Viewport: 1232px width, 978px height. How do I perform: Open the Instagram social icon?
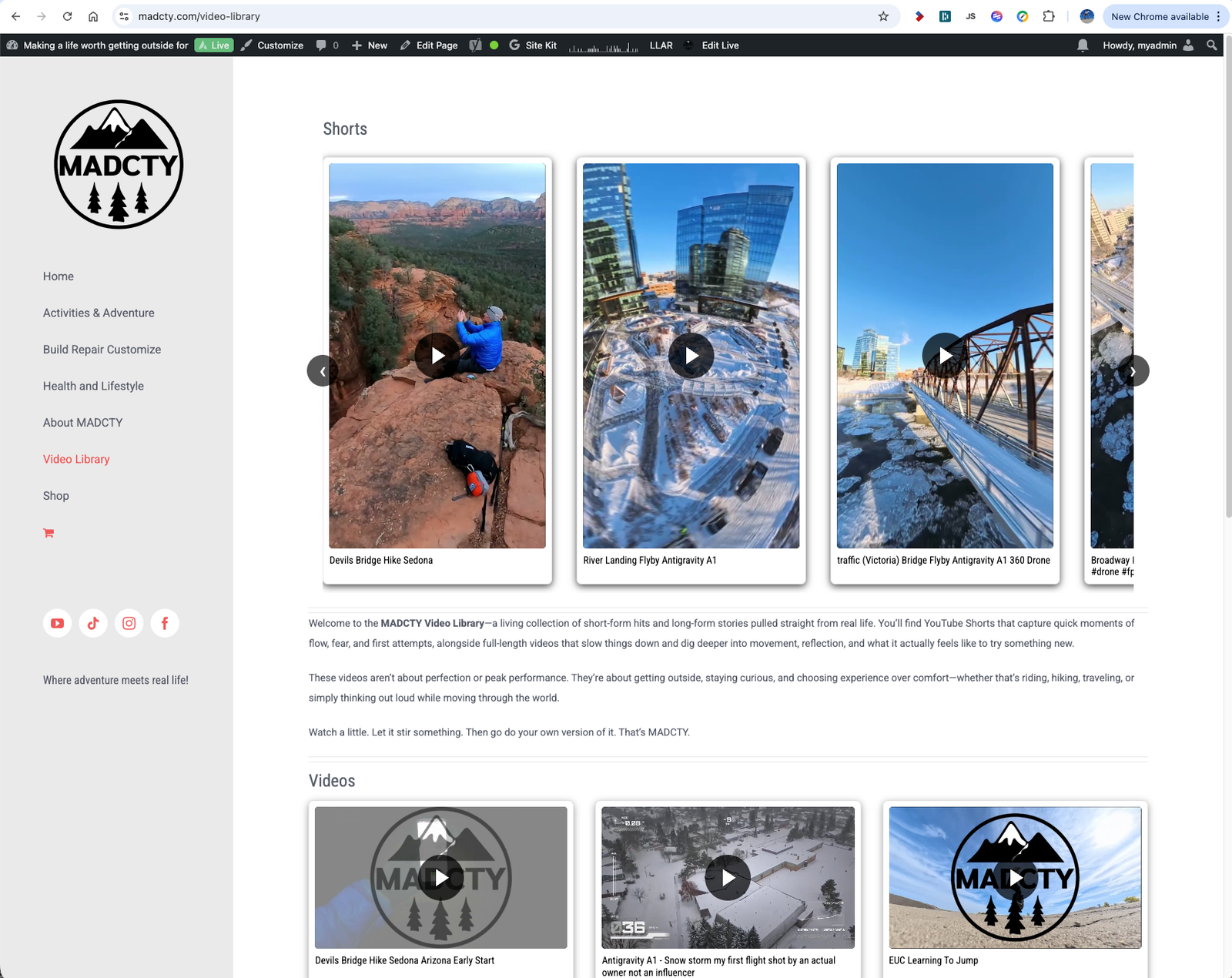pyautogui.click(x=129, y=623)
